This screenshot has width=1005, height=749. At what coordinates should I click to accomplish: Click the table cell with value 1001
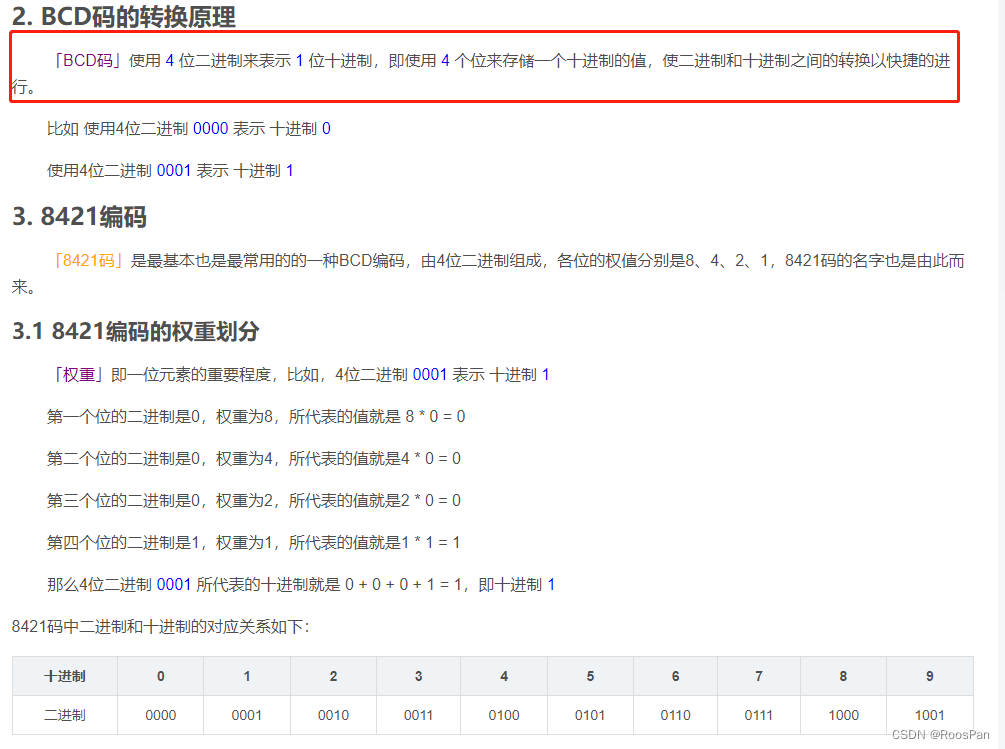929,715
